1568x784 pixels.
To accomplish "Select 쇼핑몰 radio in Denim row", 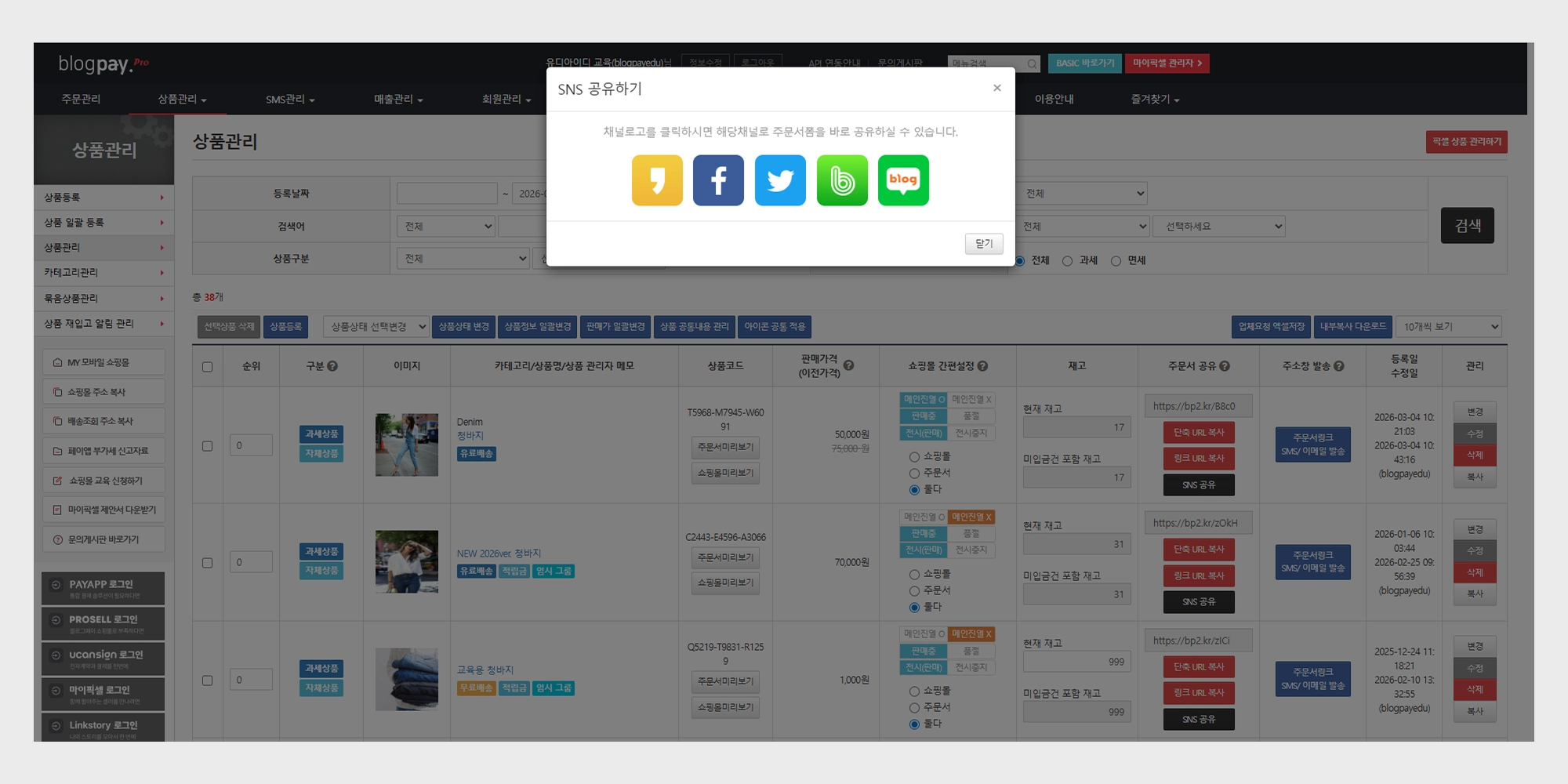I will pos(914,457).
